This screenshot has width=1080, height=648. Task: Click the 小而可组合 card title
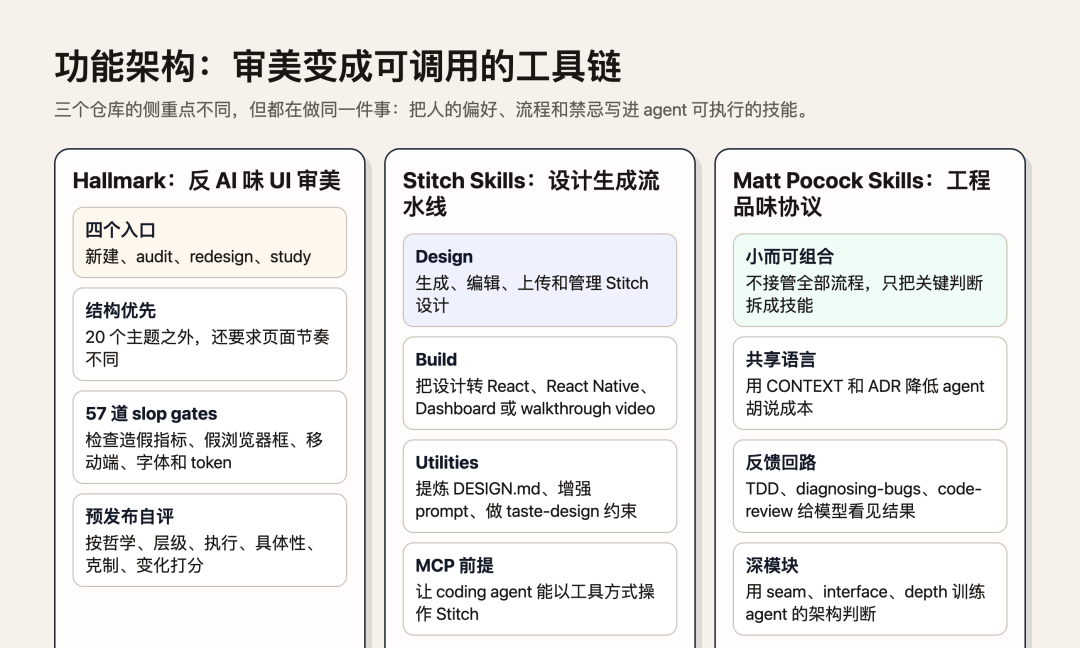pyautogui.click(x=789, y=257)
